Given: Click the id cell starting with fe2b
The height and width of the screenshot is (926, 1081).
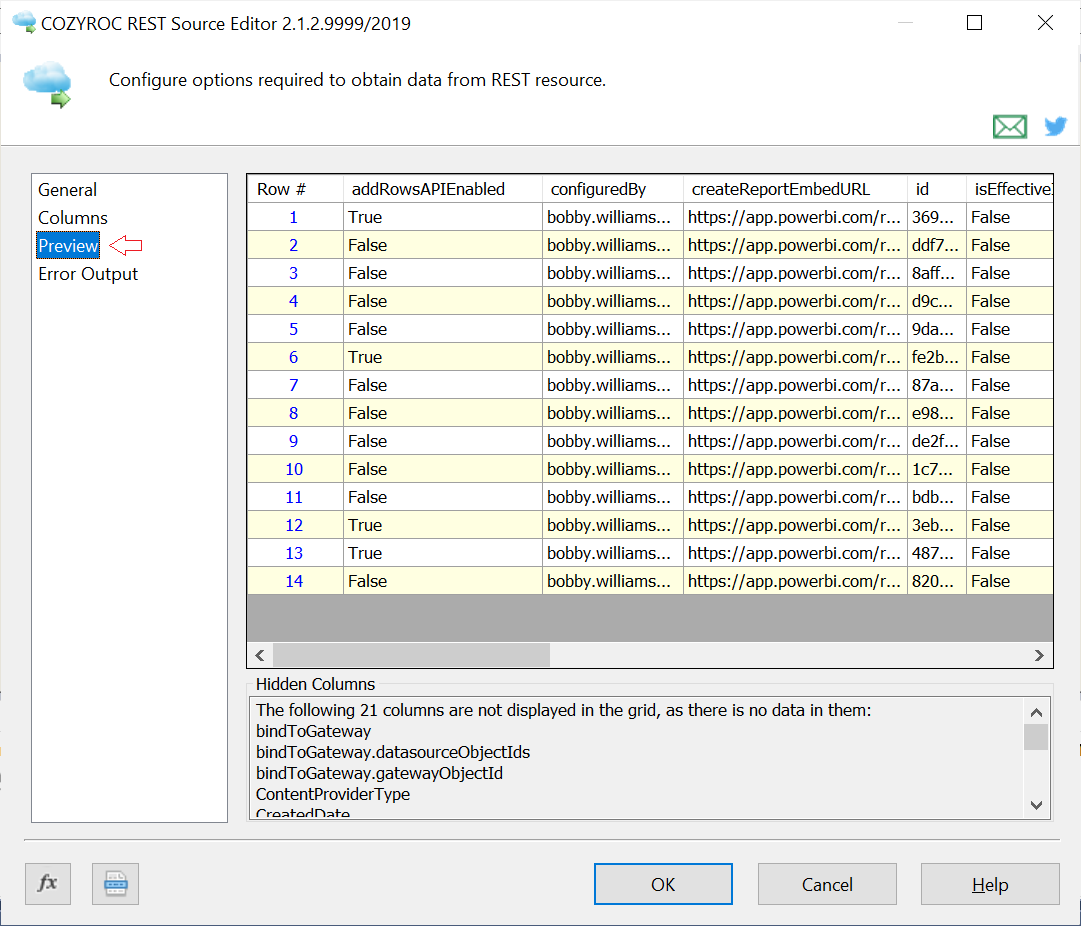Looking at the screenshot, I should click(x=936, y=357).
